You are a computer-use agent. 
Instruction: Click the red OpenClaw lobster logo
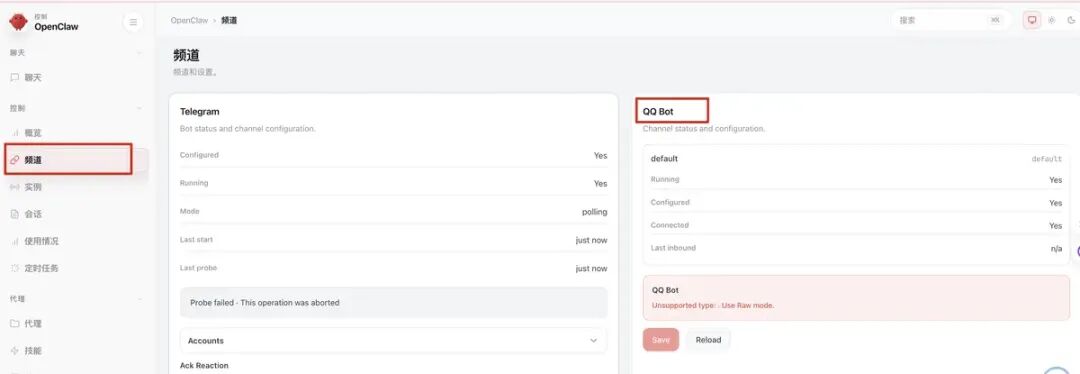(18, 22)
